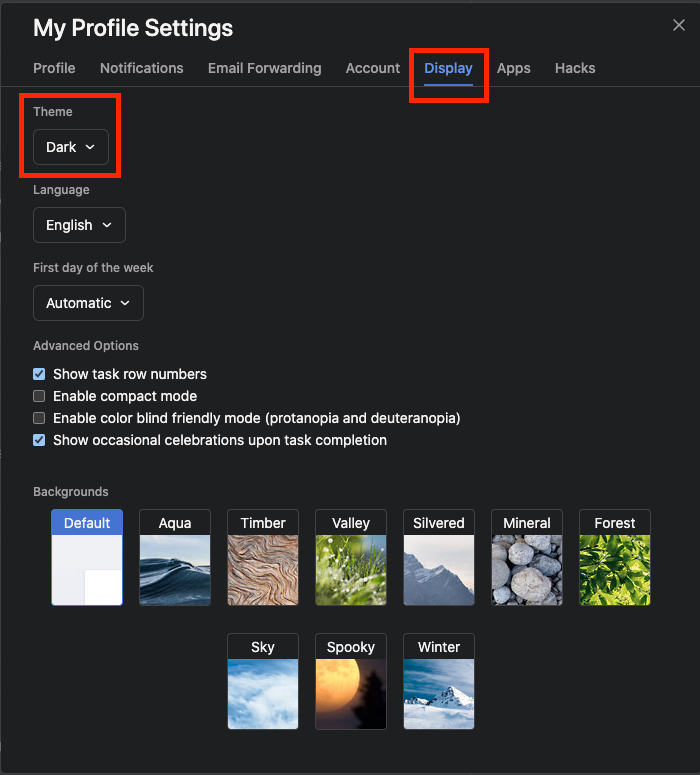Screen dimensions: 700x775
Task: Go to the Hacks tab
Action: (x=575, y=68)
